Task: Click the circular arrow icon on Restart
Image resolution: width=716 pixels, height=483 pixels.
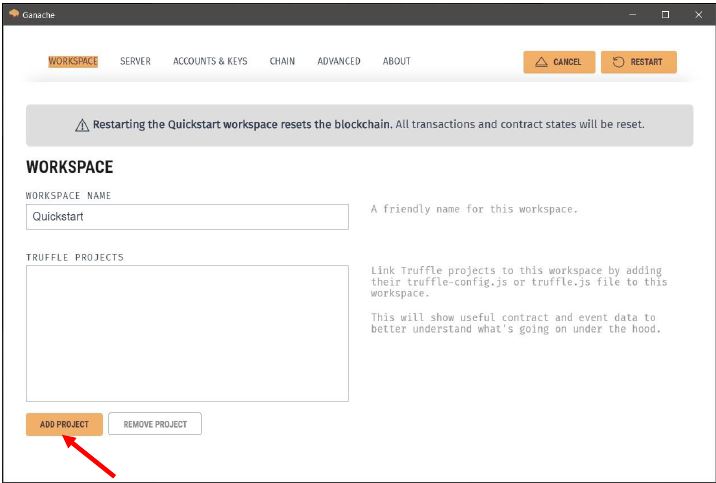Action: point(619,62)
